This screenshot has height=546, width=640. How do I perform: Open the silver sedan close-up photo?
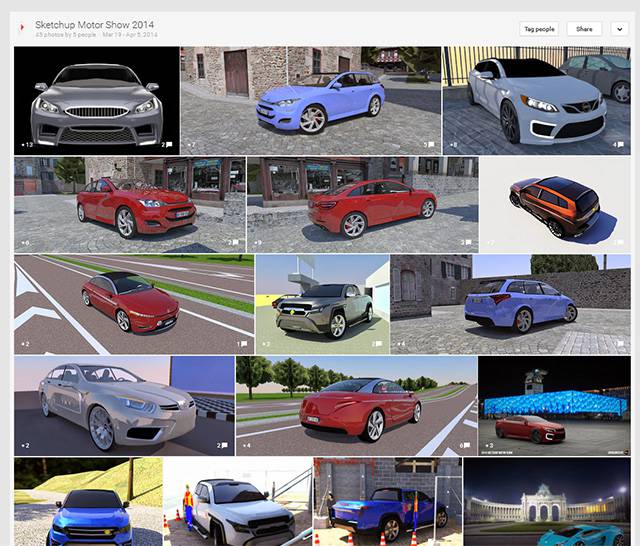pyautogui.click(x=124, y=406)
